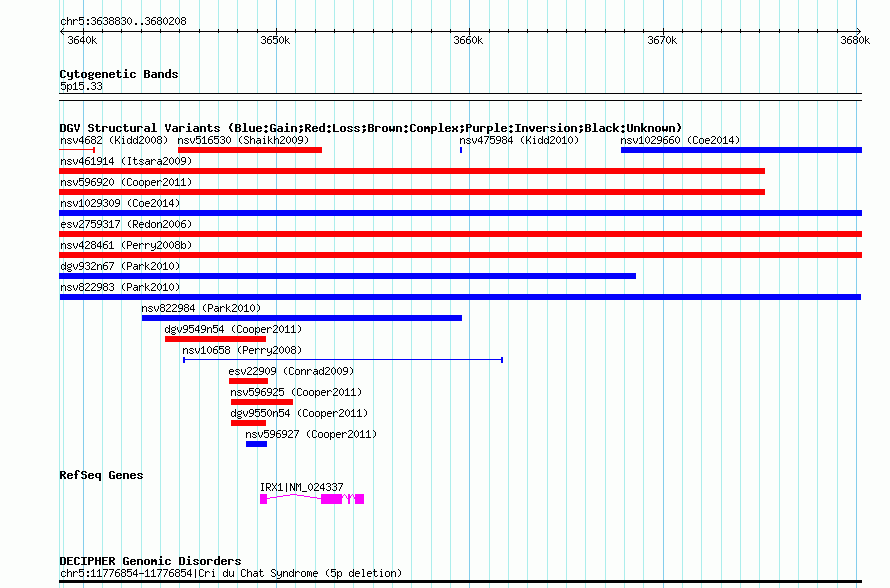Click the dgv932n67 (Park2010) label

coord(120,266)
